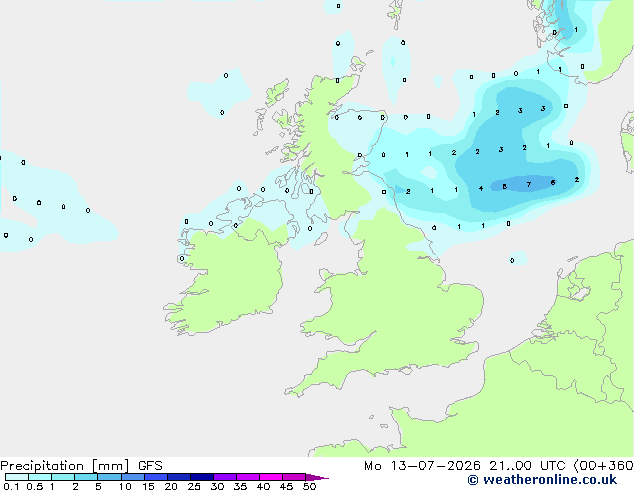Screen dimensions: 634x490
Task: Click the '15' legend scale label
Action: (148, 486)
